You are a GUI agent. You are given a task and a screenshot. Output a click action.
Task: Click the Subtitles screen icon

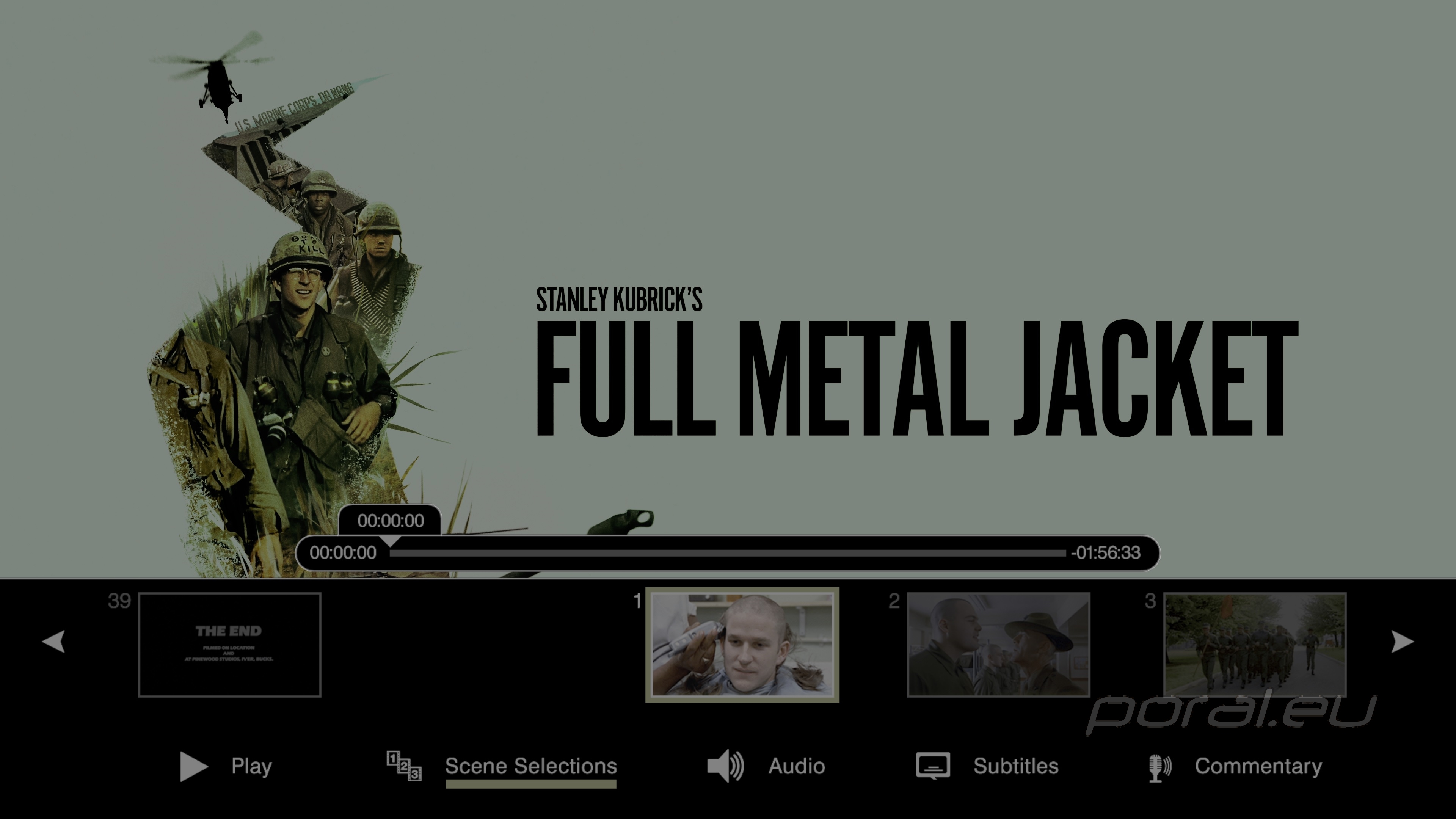933,766
